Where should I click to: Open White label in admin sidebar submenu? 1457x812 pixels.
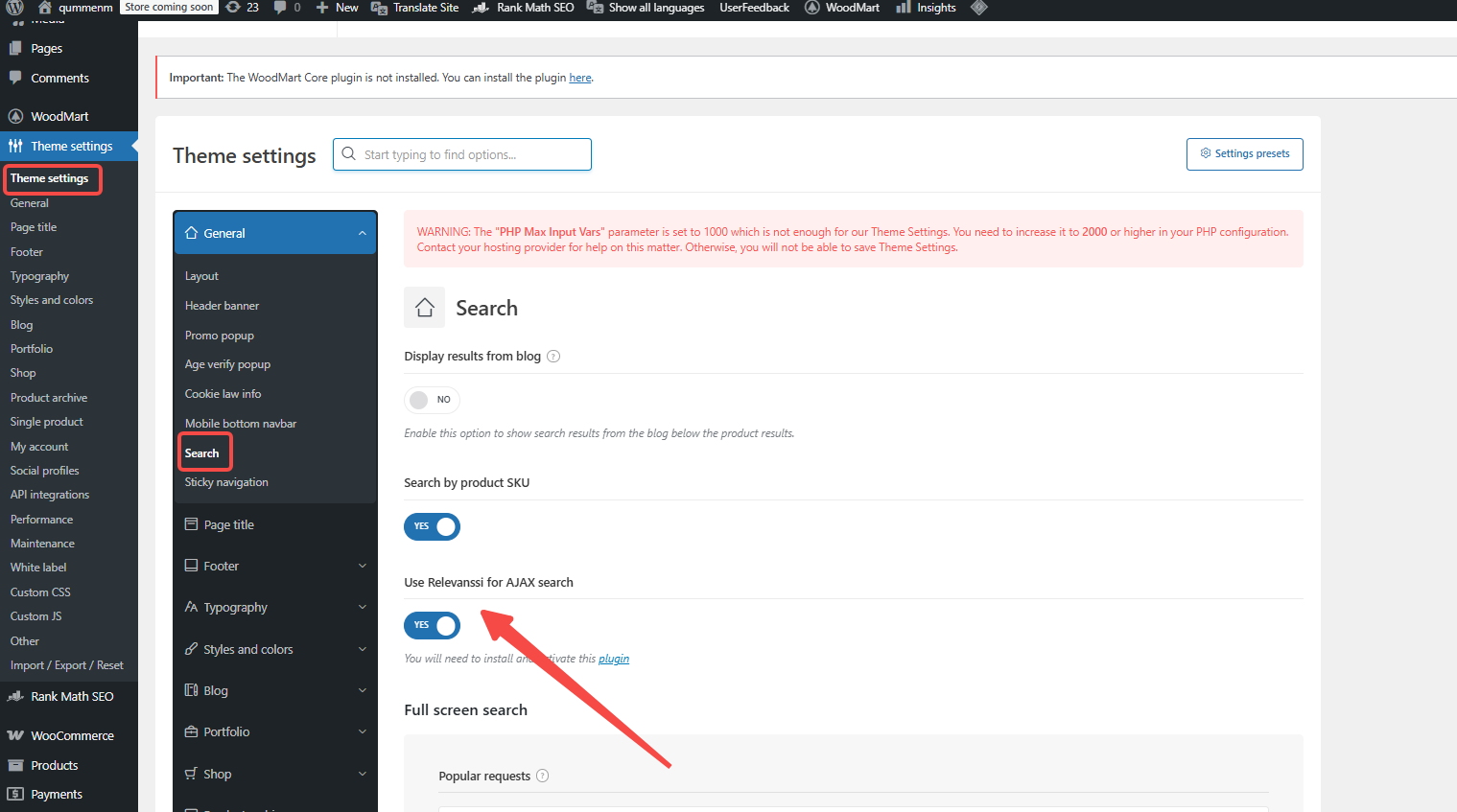tap(38, 568)
